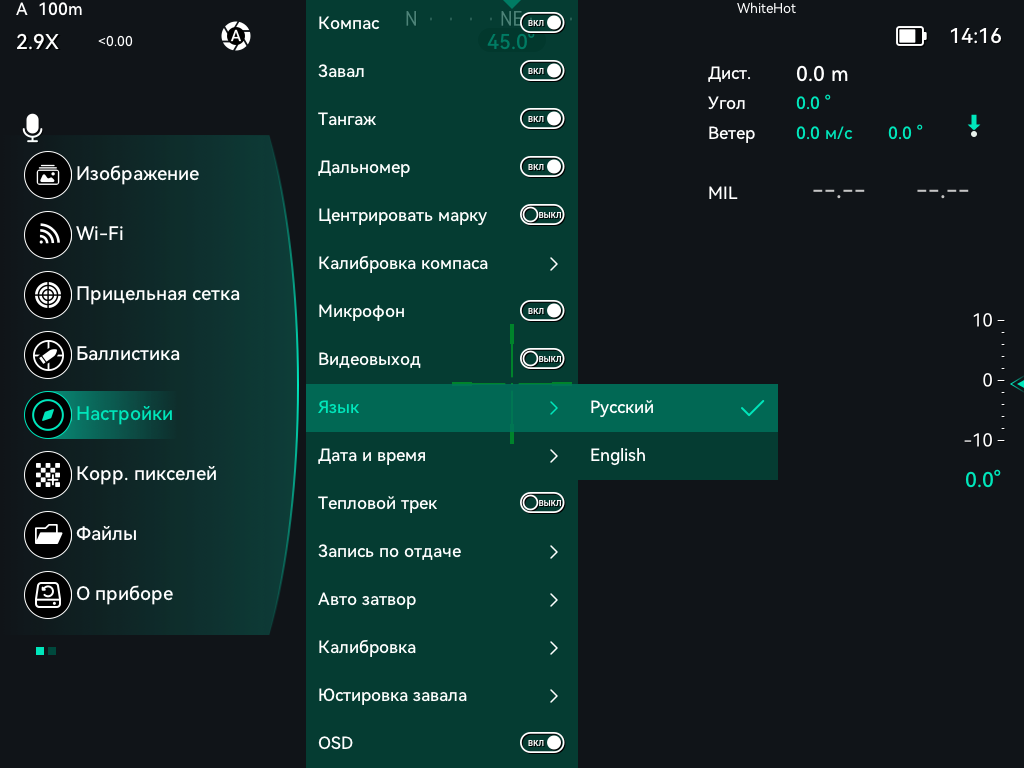Turn on the Тепловой трек switch

click(x=542, y=503)
